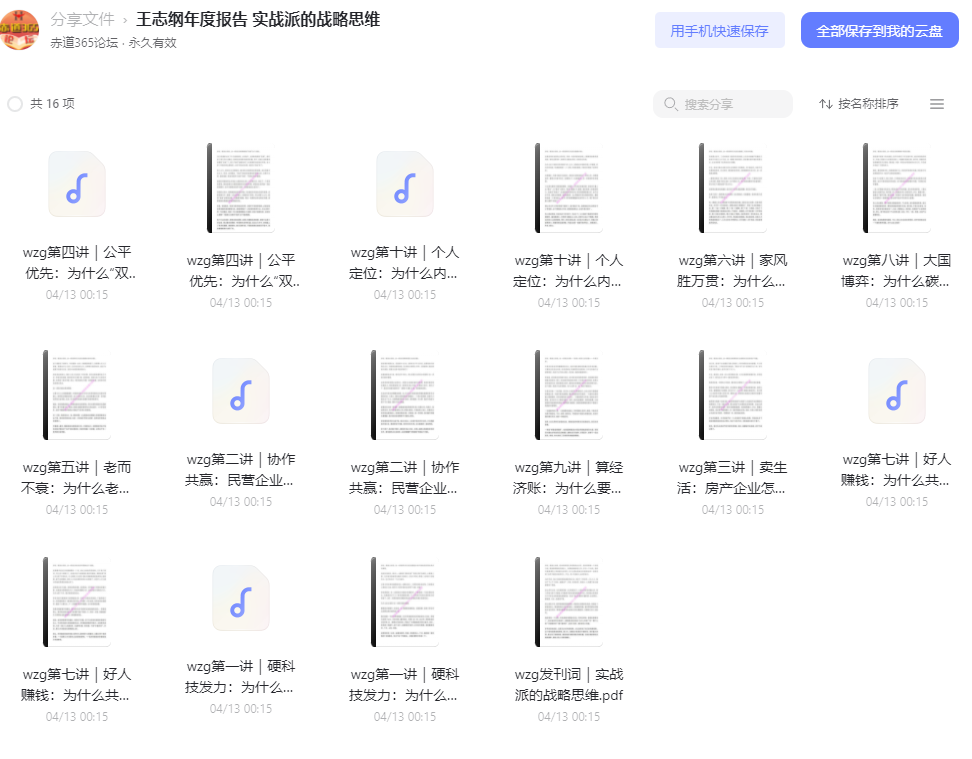Click the wzg第三讲｜卖生活 file name
This screenshot has height=759, width=972.
pos(733,478)
